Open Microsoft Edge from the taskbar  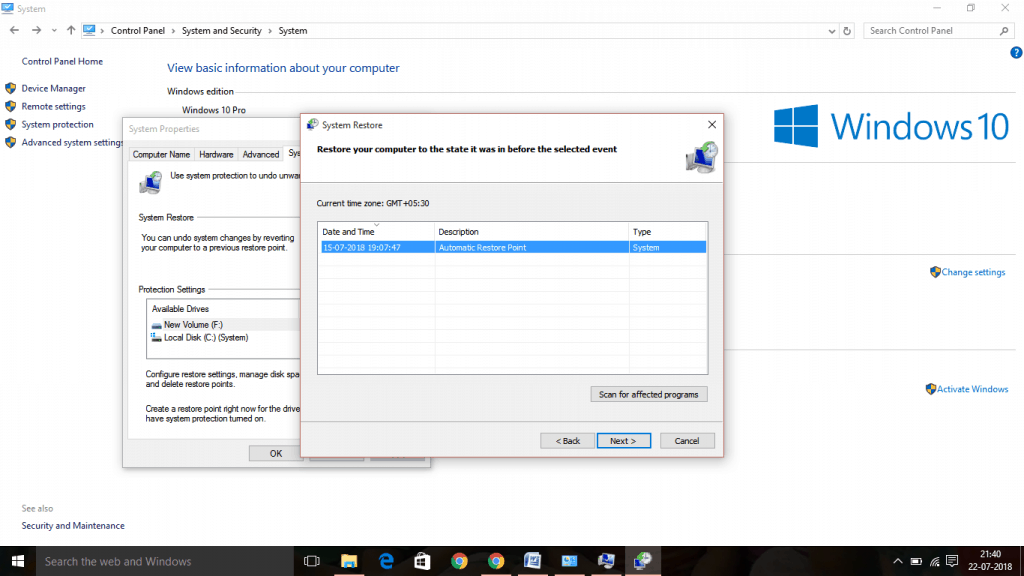pos(385,561)
